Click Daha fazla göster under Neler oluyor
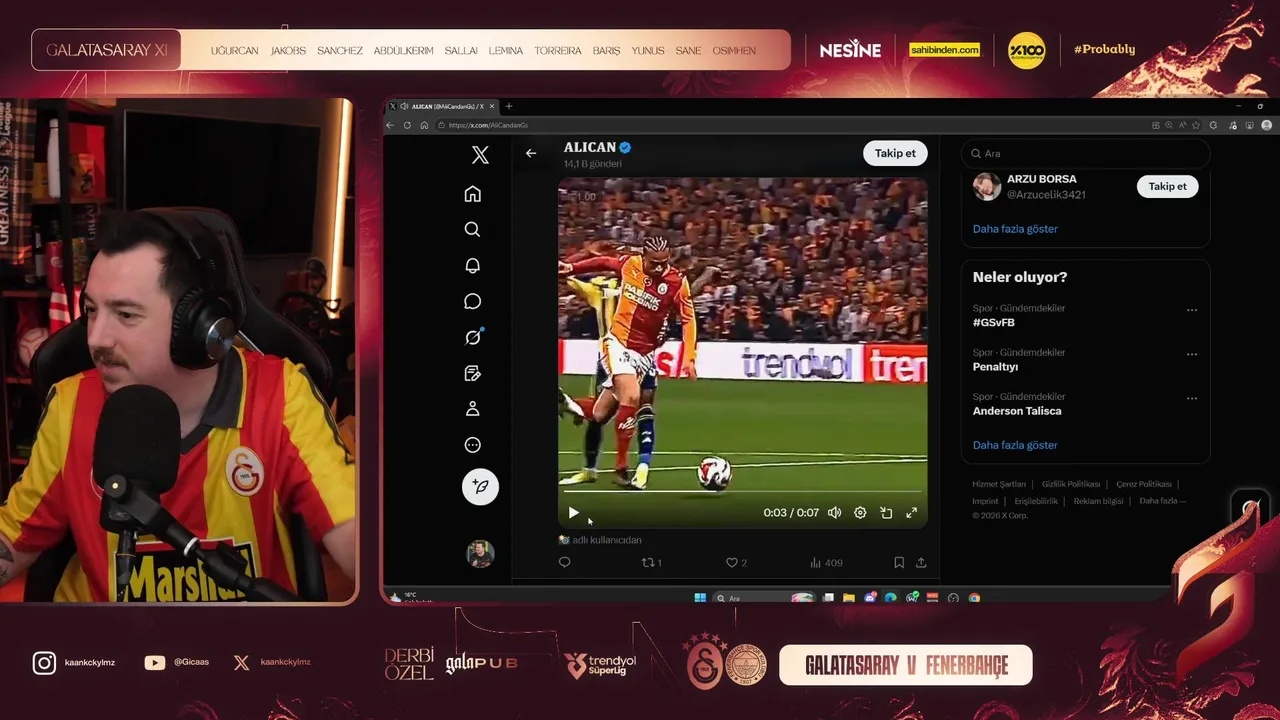This screenshot has height=720, width=1280. point(1015,445)
